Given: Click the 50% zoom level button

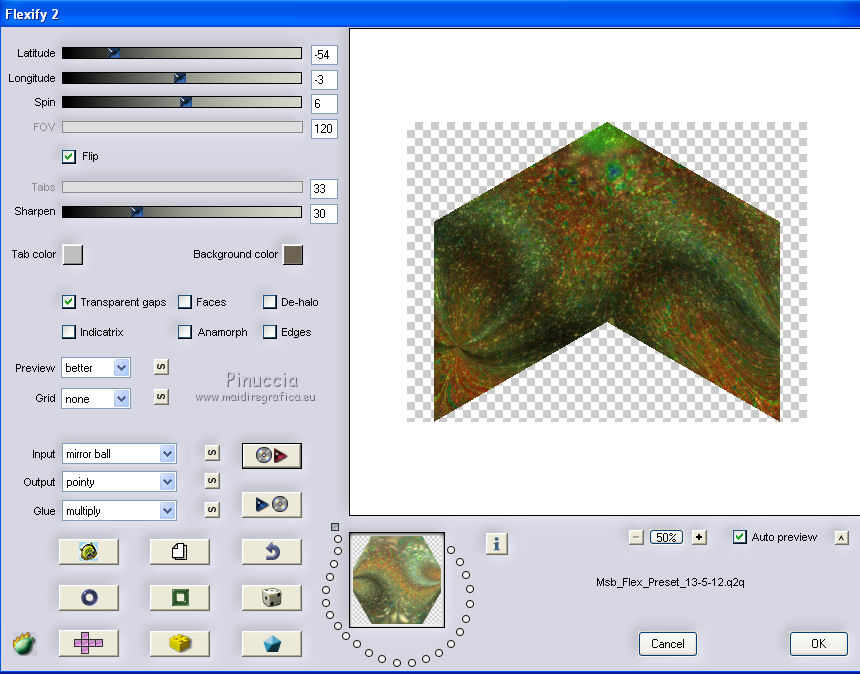Looking at the screenshot, I should point(666,537).
